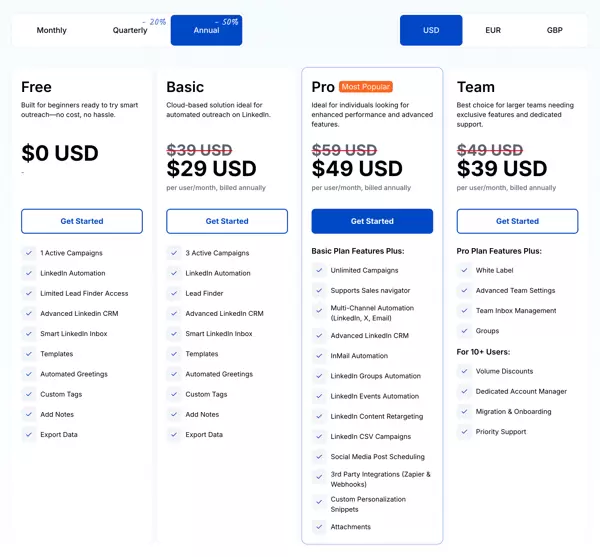The height and width of the screenshot is (557, 600).
Task: Select USD currency tab
Action: (x=431, y=30)
